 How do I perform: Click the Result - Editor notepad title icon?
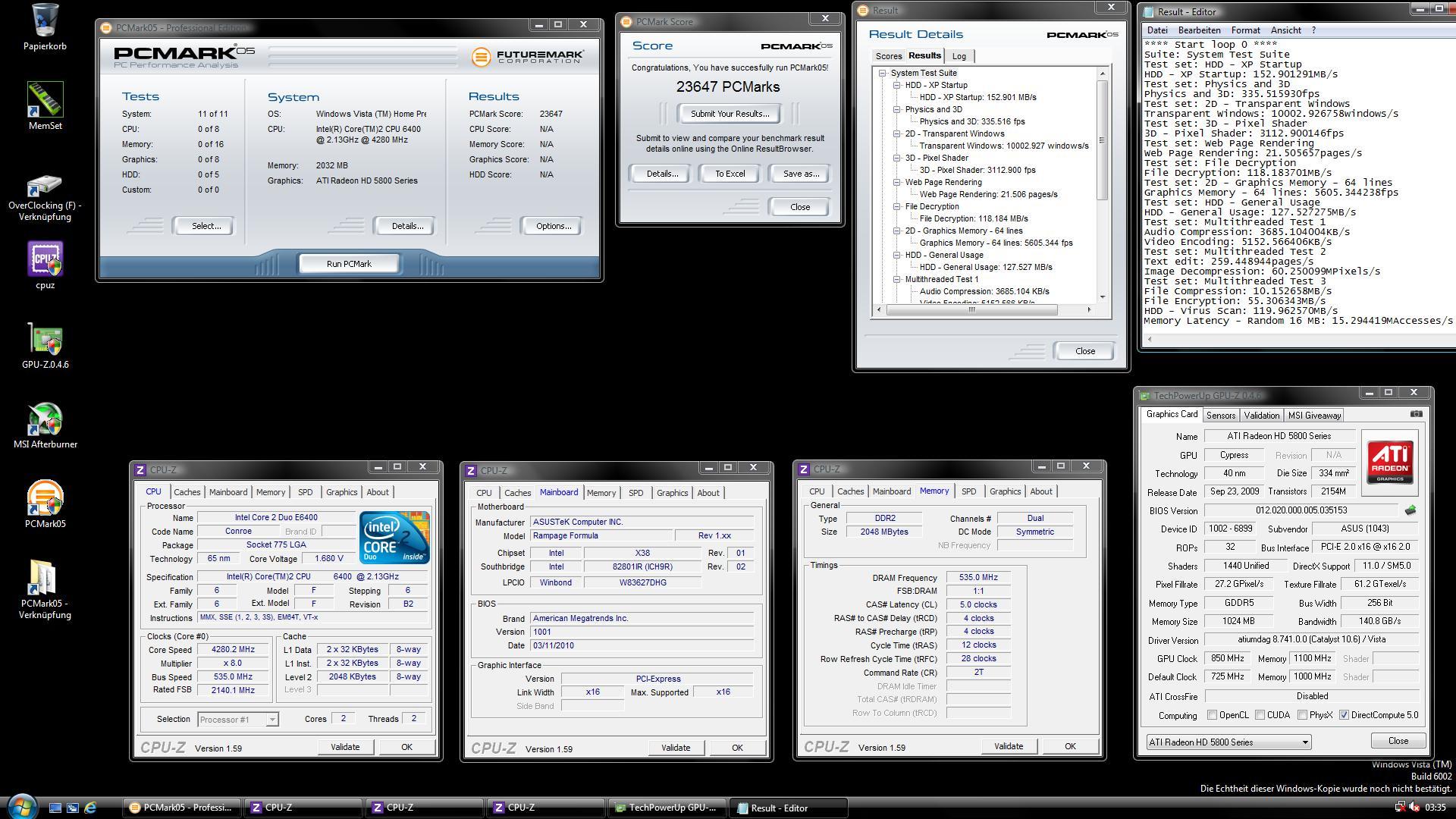[x=1148, y=11]
